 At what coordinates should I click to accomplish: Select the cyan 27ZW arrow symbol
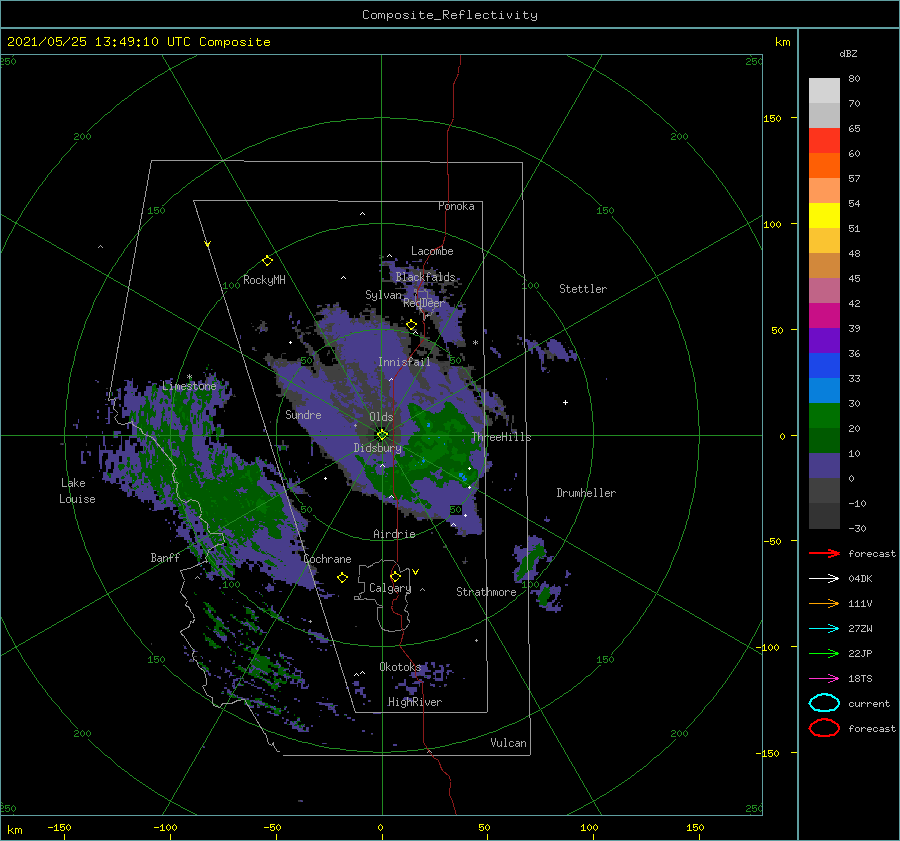point(824,629)
